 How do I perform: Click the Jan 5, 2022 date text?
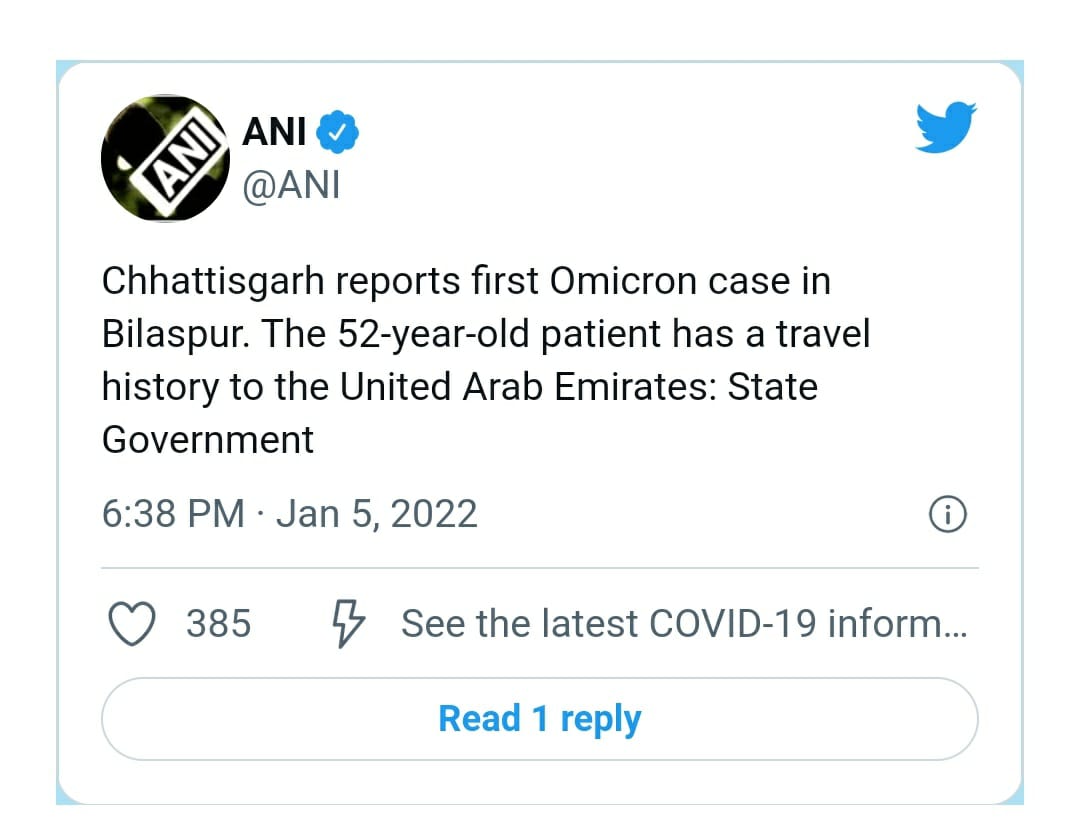coord(376,514)
